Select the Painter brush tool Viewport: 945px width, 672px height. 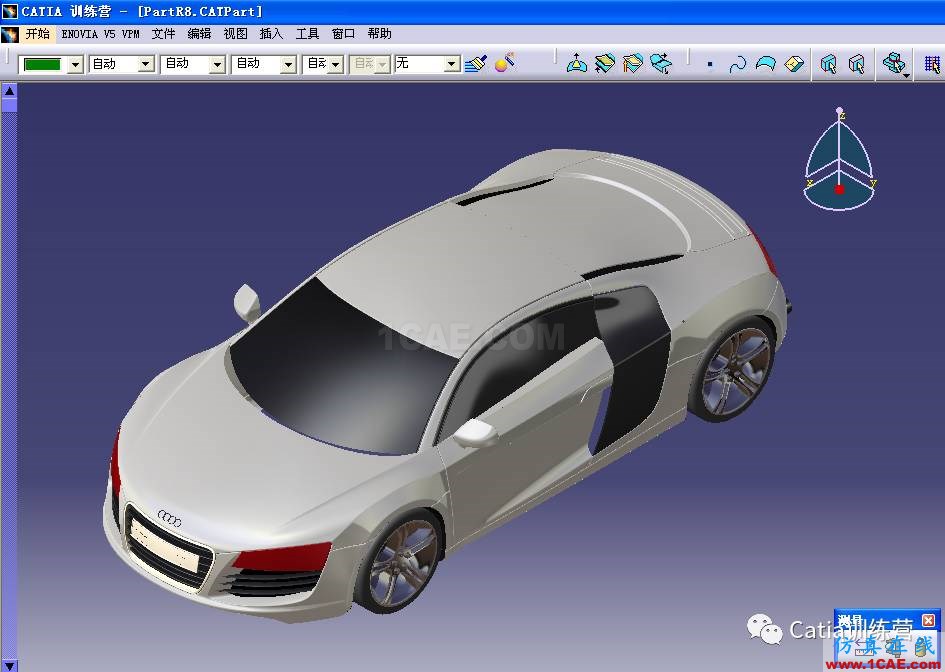[476, 63]
